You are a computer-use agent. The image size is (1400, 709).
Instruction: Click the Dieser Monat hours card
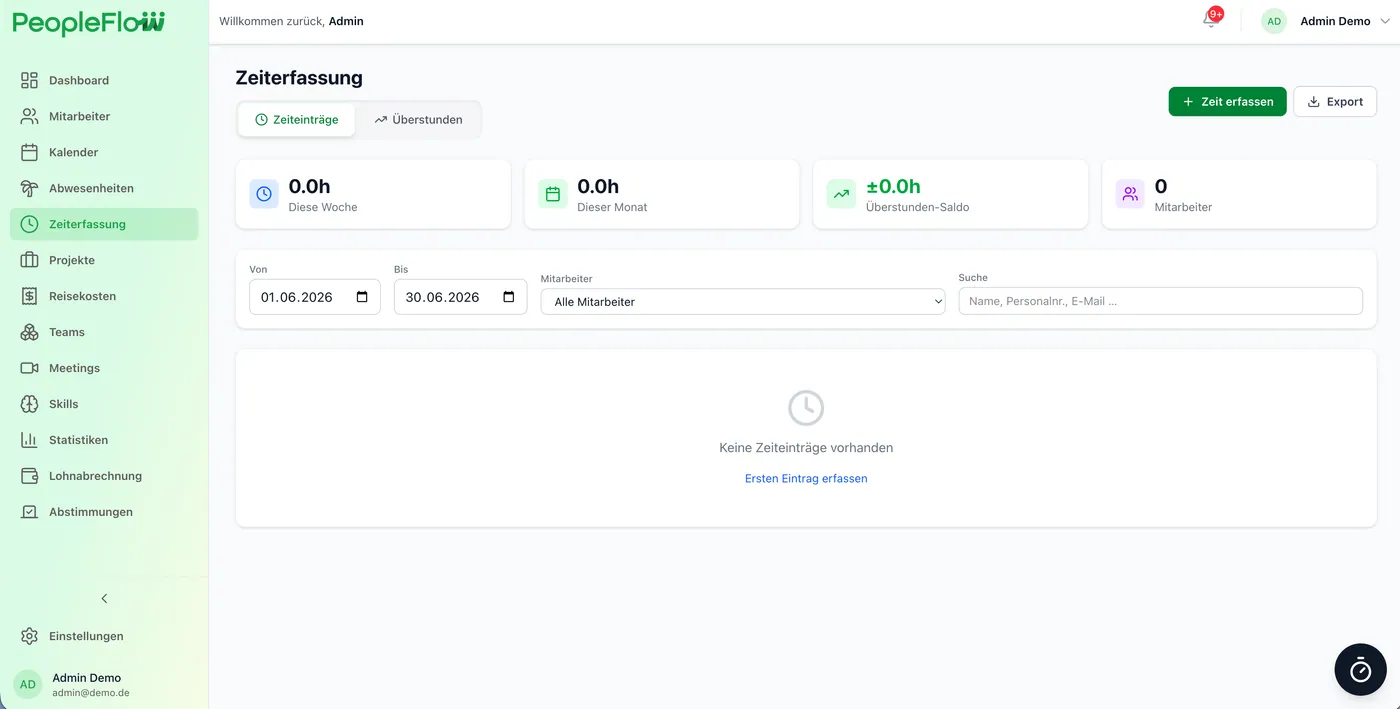pyautogui.click(x=662, y=194)
